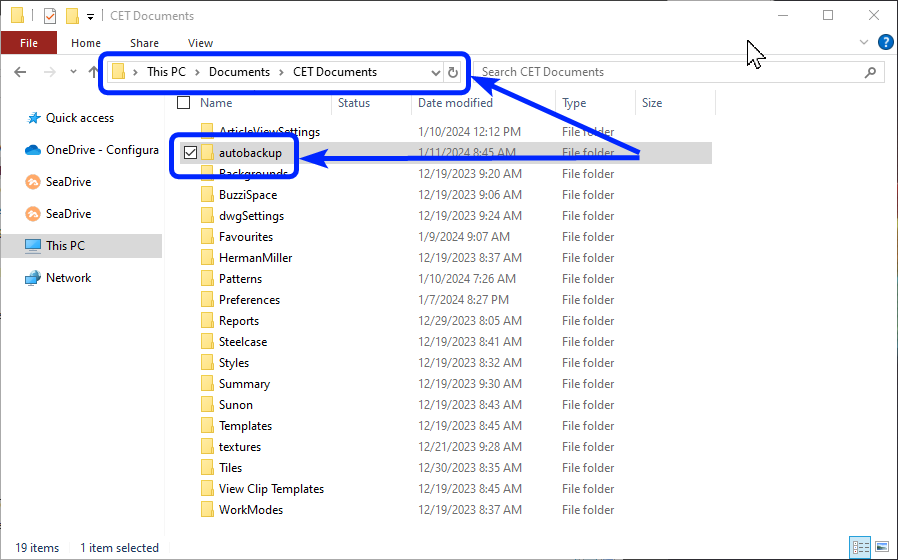Expand chevron after This PC breadcrumb
Viewport: 898px width, 560px height.
pyautogui.click(x=197, y=73)
